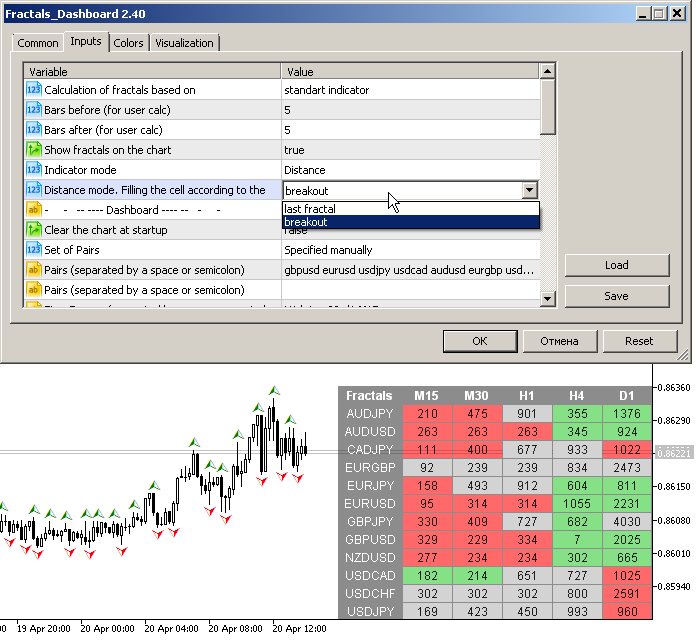The height and width of the screenshot is (640, 698).
Task: Click the D1 column header in dashboard
Action: 626,396
